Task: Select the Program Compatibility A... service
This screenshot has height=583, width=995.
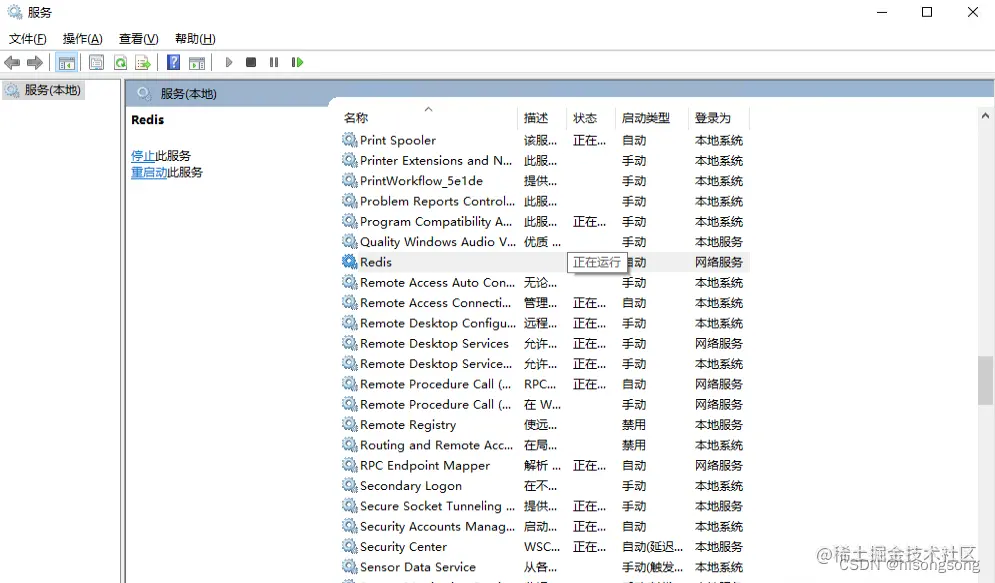Action: [x=436, y=221]
